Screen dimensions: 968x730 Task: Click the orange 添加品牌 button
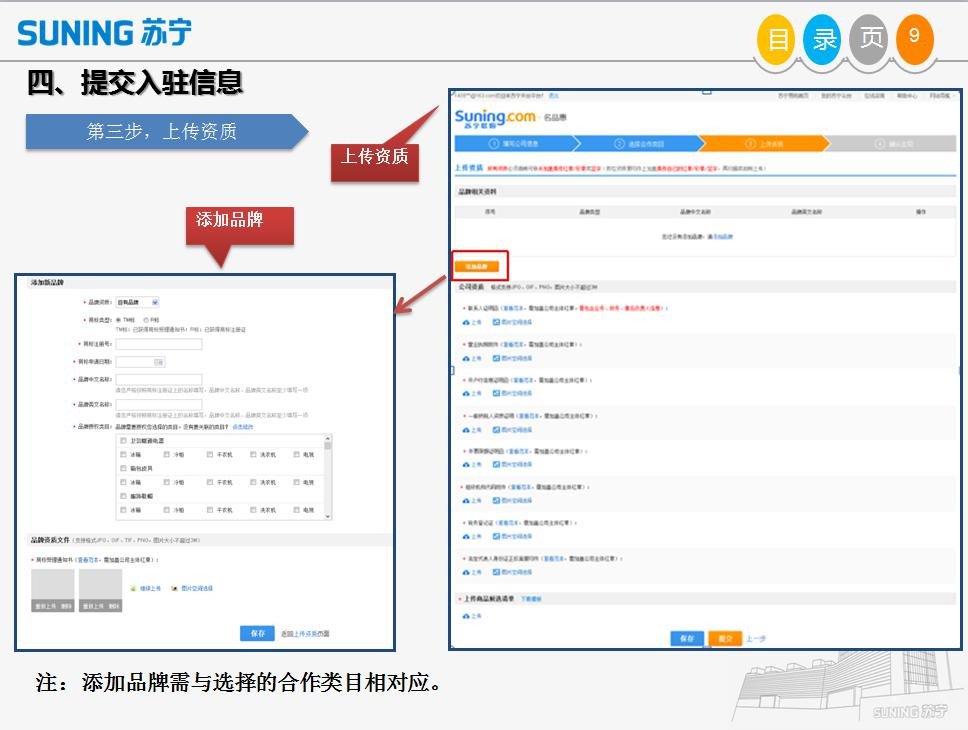click(x=477, y=267)
